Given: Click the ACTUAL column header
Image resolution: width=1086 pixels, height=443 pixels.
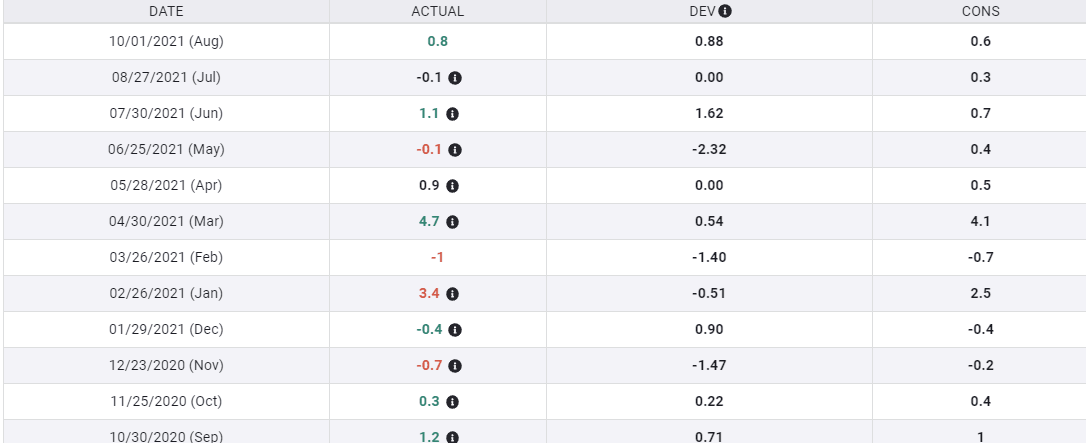Looking at the screenshot, I should pyautogui.click(x=438, y=12).
